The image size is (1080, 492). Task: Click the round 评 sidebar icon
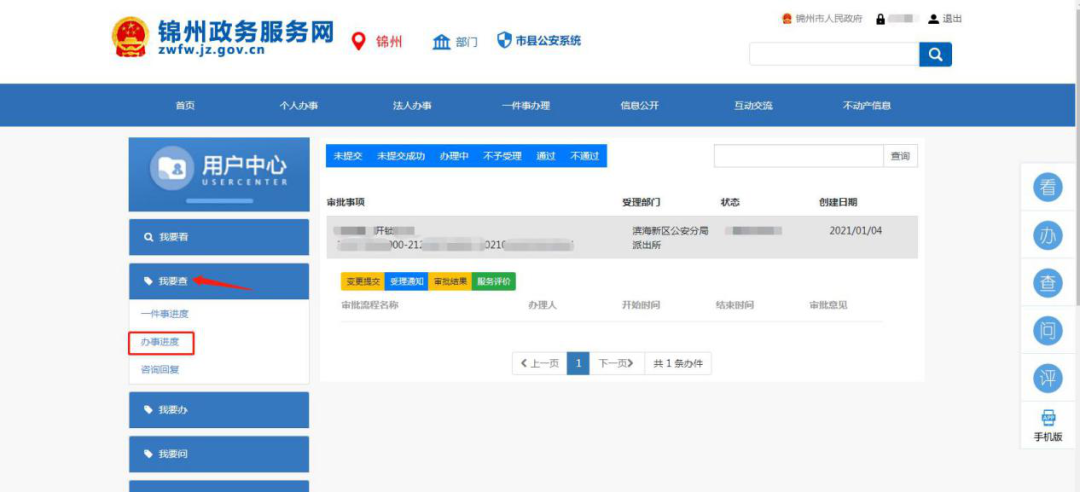pyautogui.click(x=1047, y=378)
